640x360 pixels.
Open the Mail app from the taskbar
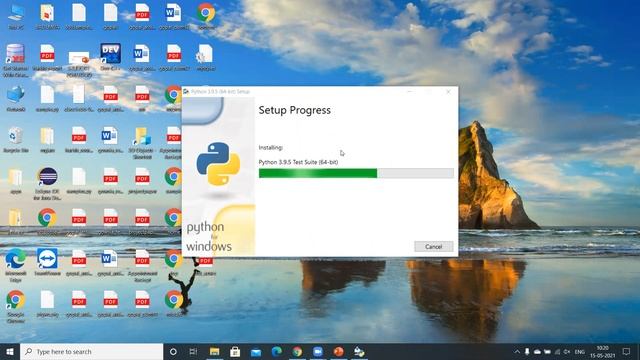(256, 351)
